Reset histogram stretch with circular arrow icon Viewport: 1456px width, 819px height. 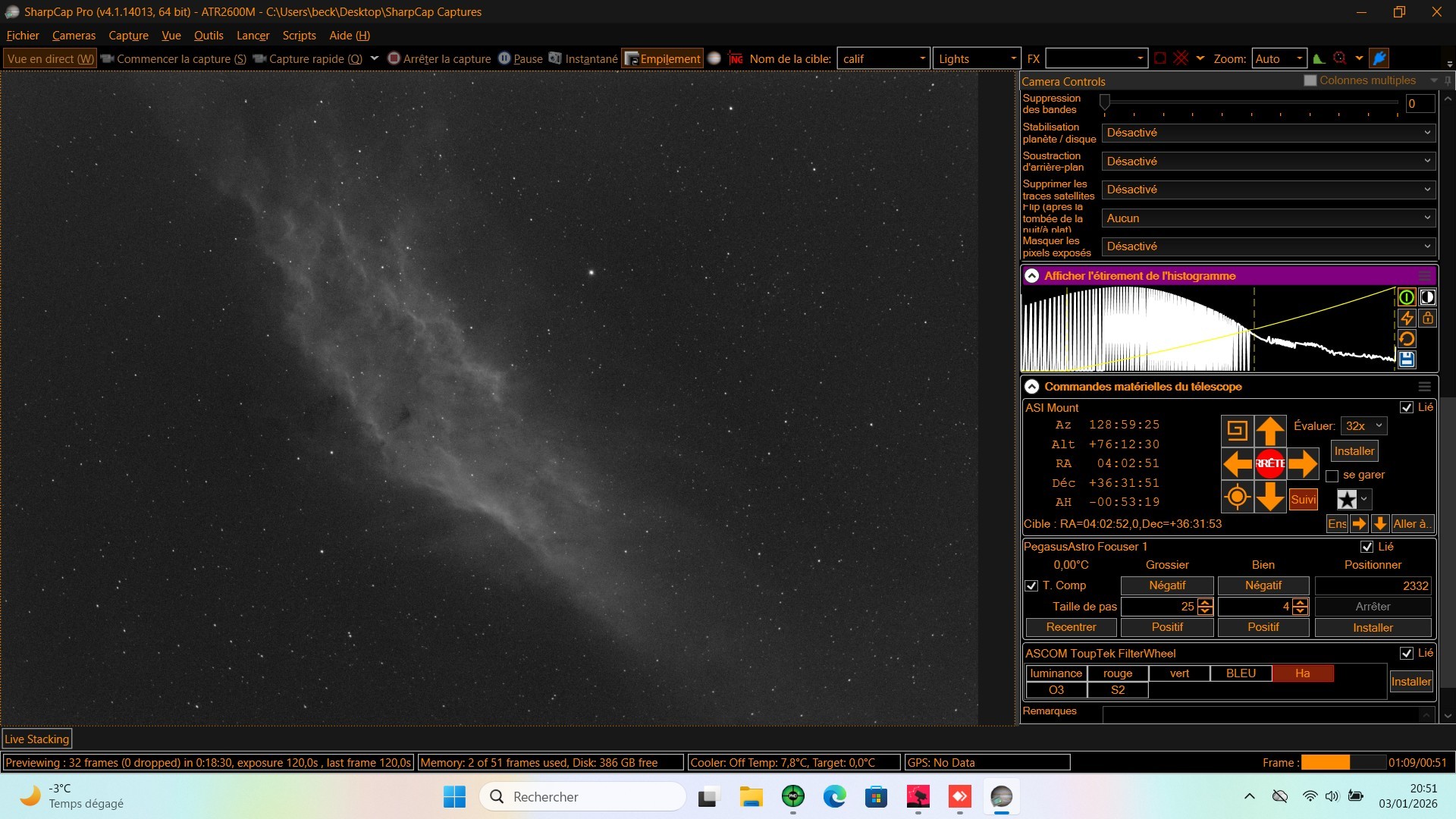(1406, 339)
